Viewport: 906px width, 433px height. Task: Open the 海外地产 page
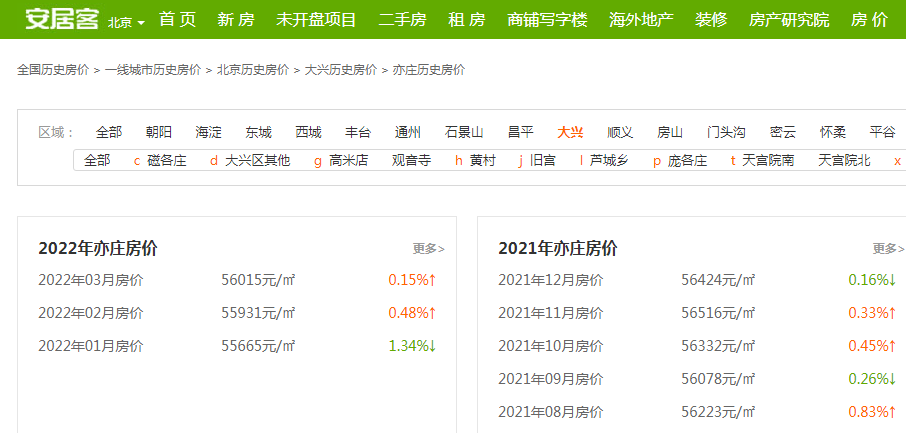[641, 20]
